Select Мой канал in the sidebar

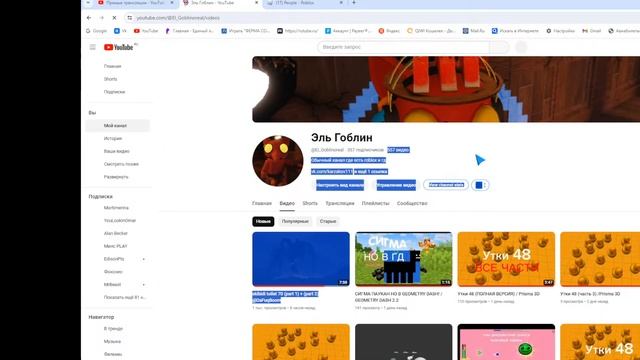pyautogui.click(x=117, y=126)
